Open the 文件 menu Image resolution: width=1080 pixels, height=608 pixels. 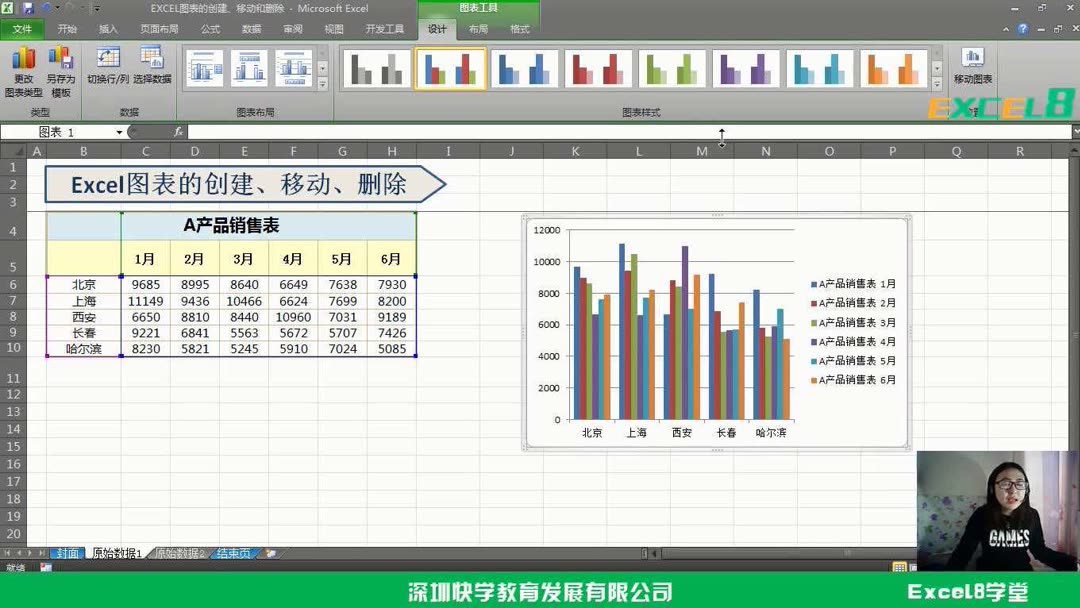[23, 29]
